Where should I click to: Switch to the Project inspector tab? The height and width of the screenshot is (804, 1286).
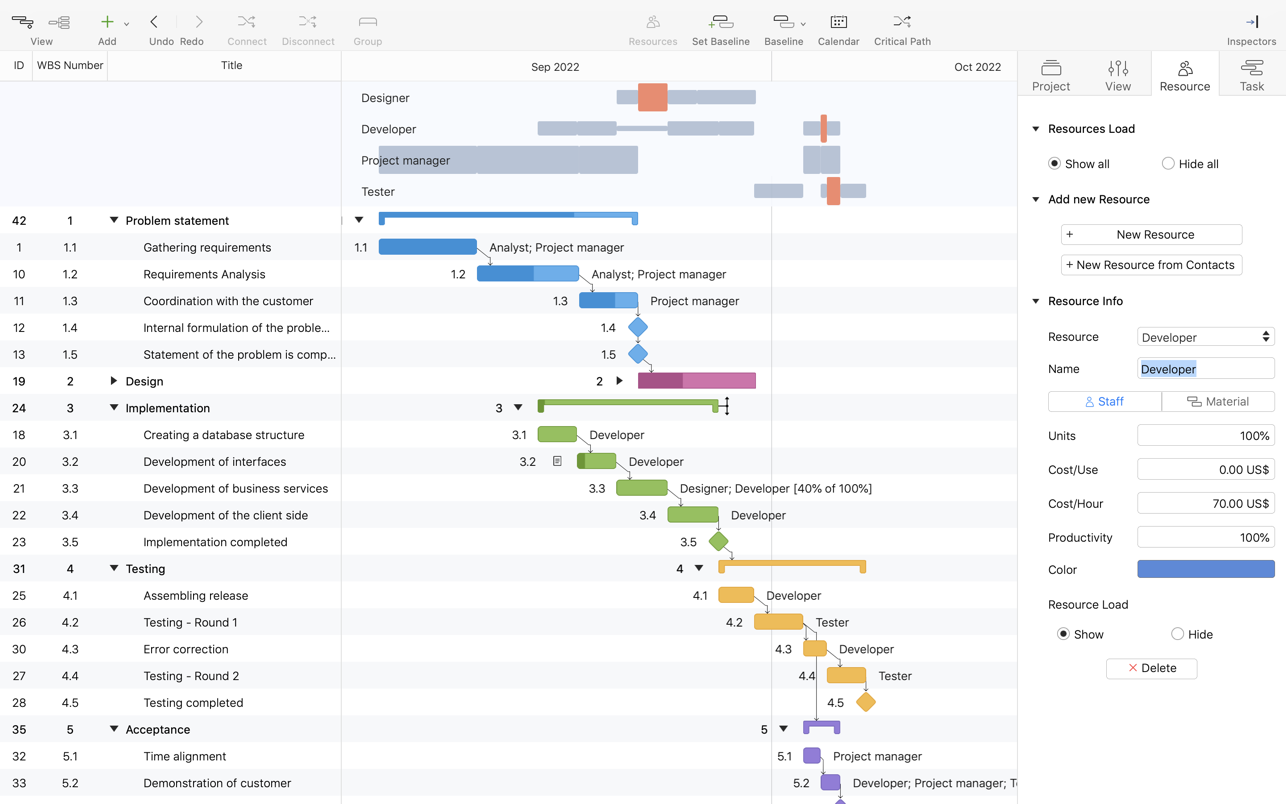[x=1051, y=74]
